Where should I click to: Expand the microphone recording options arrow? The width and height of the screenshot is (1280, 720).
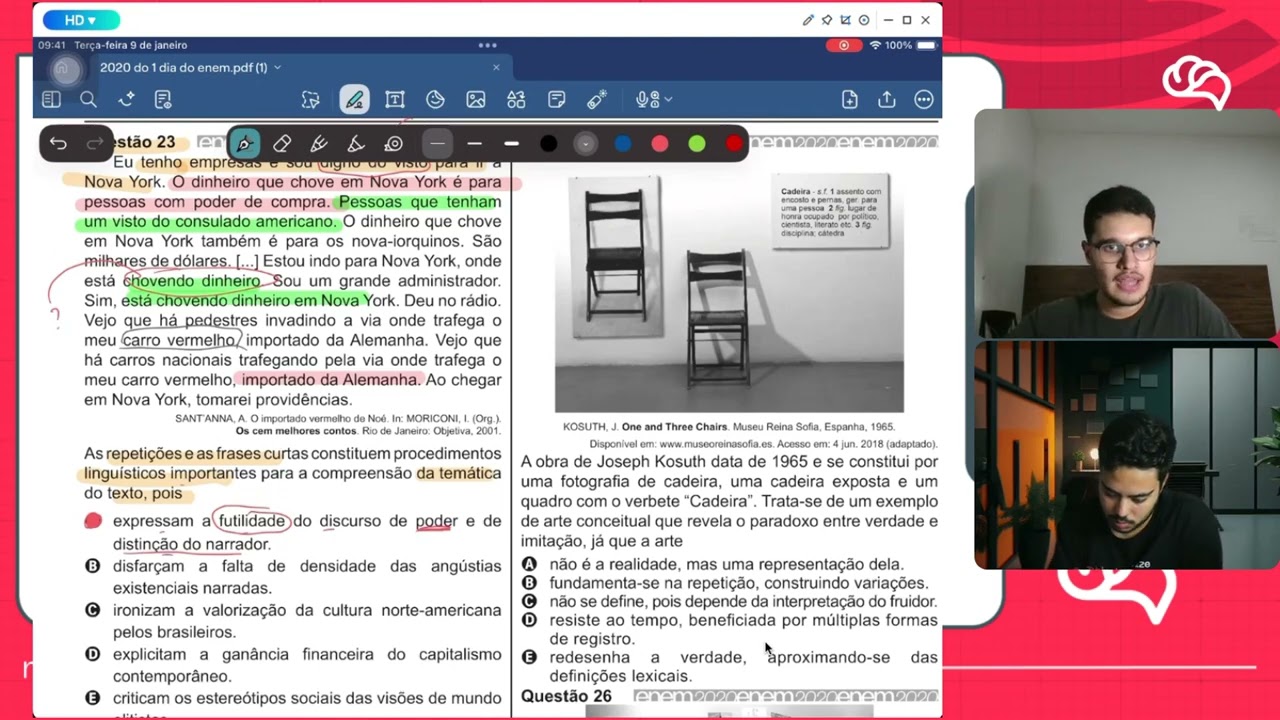pyautogui.click(x=668, y=99)
